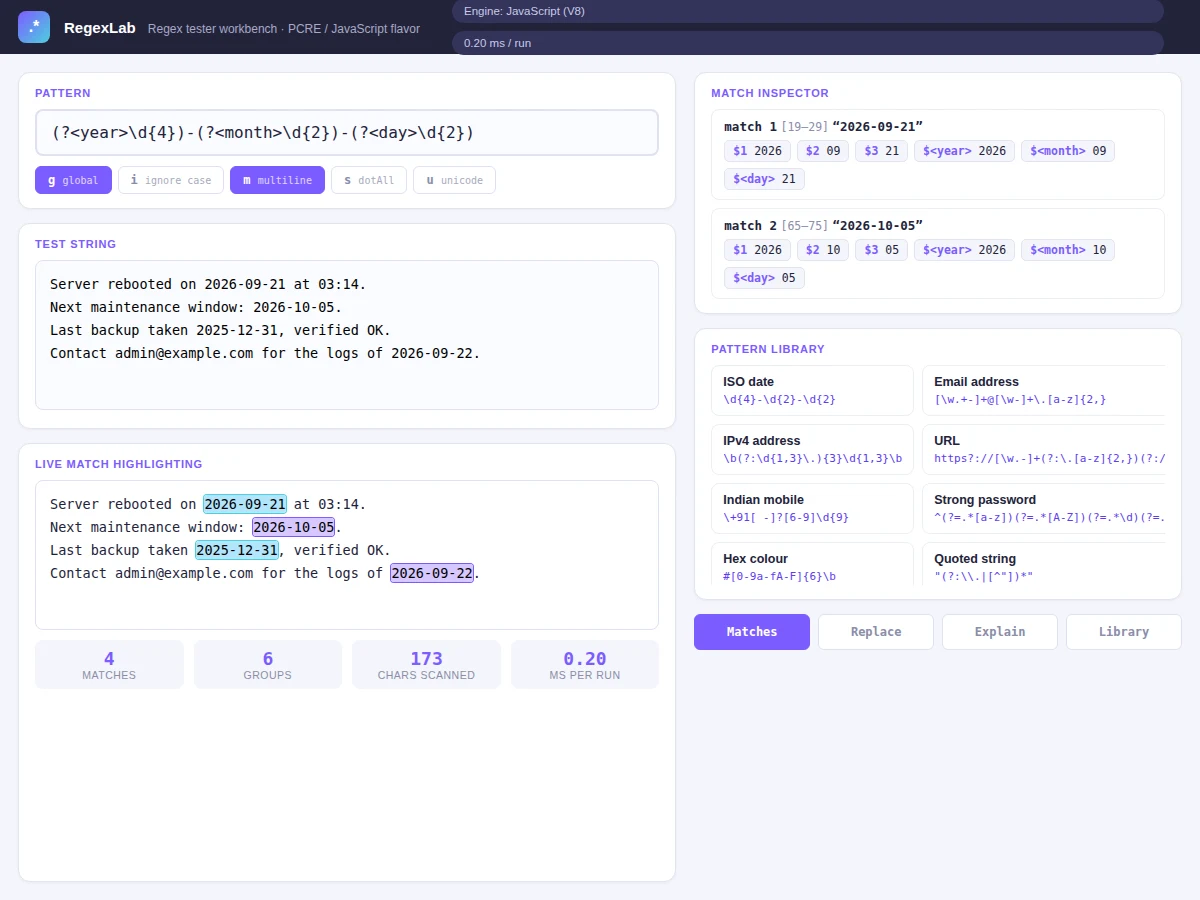Click the RegexLab title text
The width and height of the screenshot is (1200, 900).
100,28
